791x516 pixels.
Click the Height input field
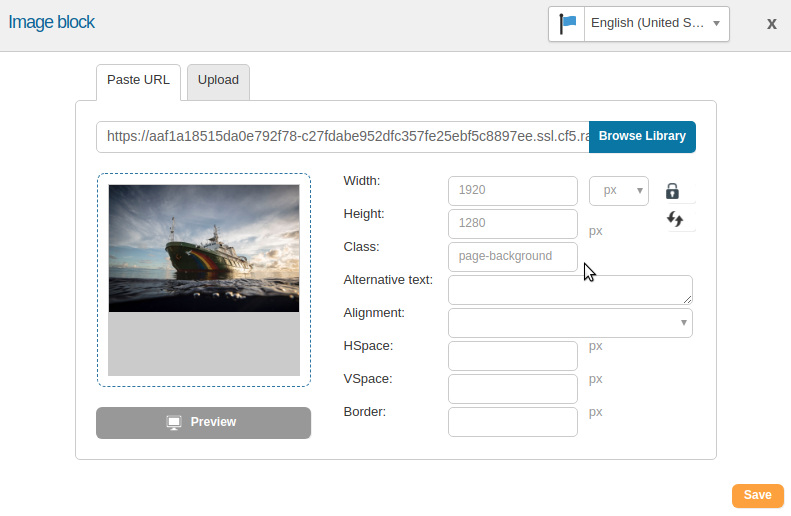coord(513,224)
